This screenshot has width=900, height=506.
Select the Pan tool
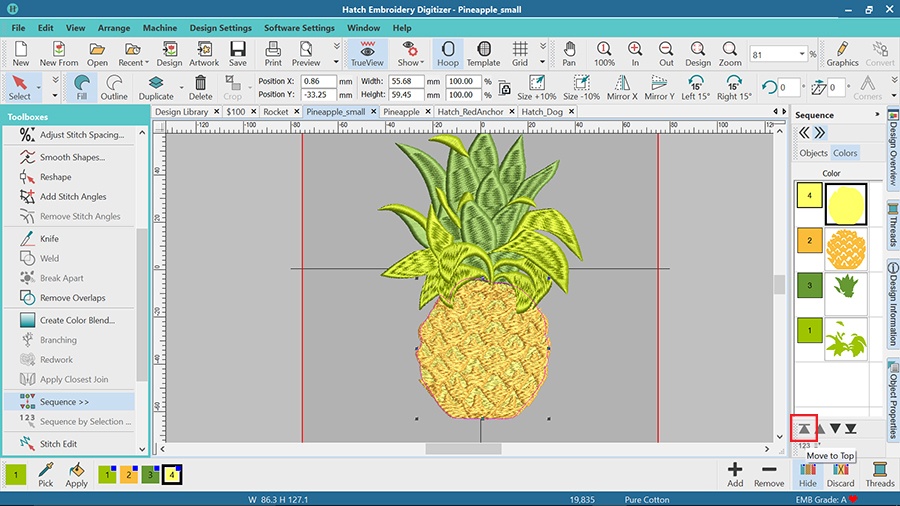tap(568, 53)
